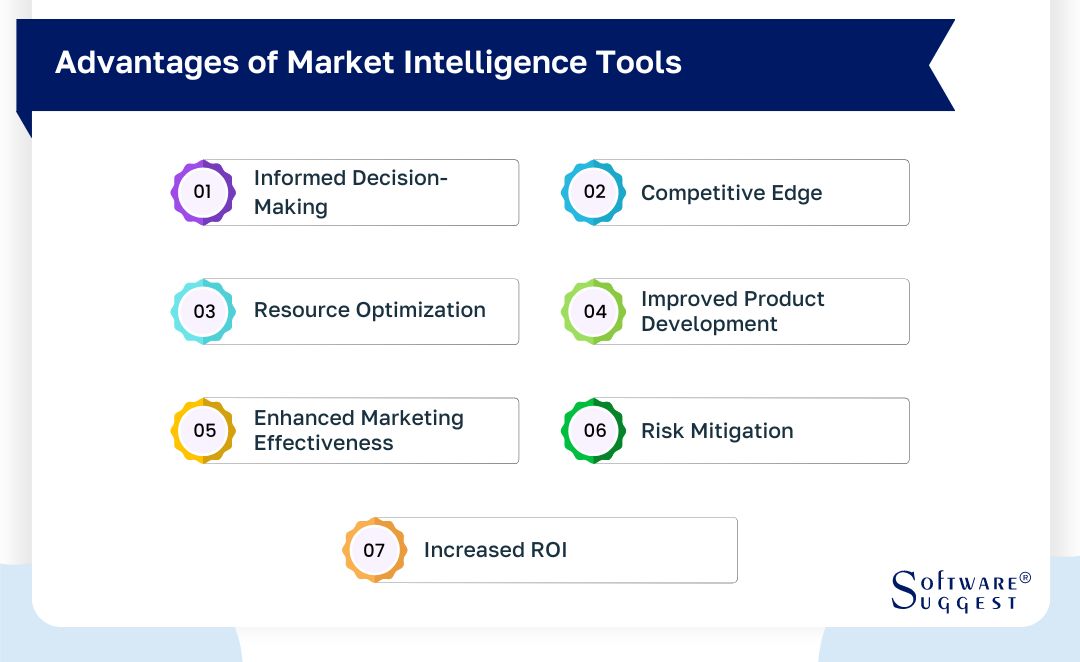
Task: Click the teal 03 numbered badge
Action: [x=203, y=311]
